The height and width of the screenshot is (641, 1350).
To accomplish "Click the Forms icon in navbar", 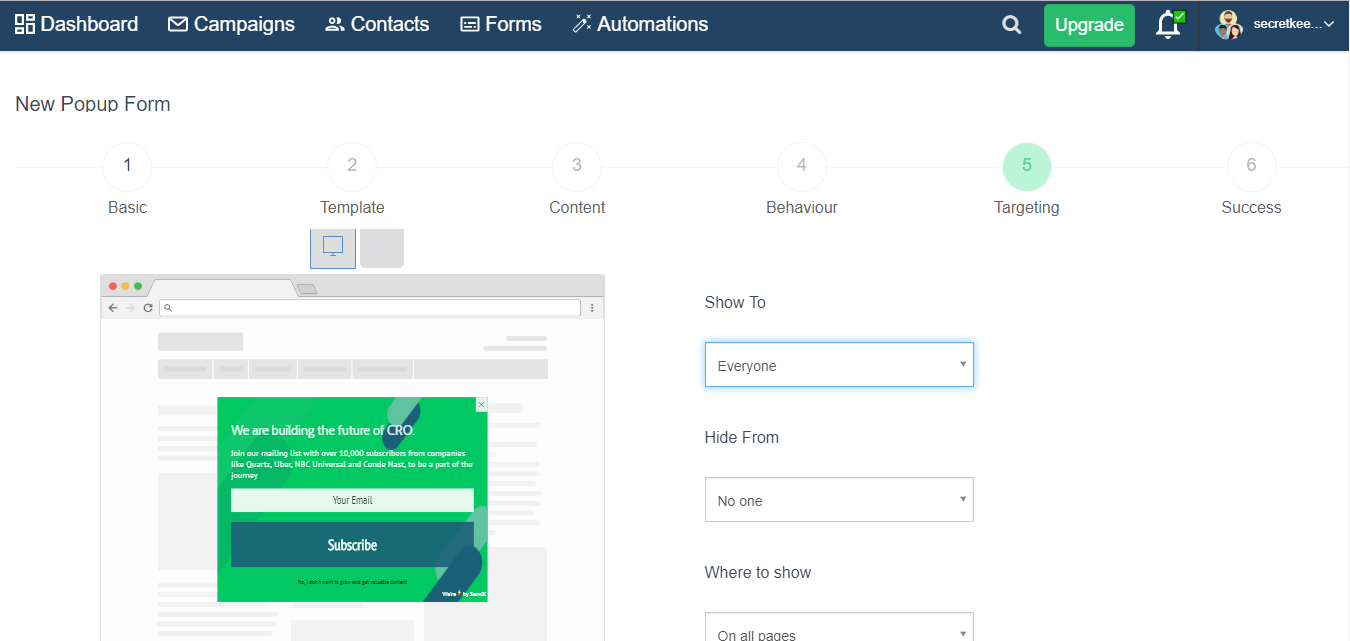I will coord(469,24).
